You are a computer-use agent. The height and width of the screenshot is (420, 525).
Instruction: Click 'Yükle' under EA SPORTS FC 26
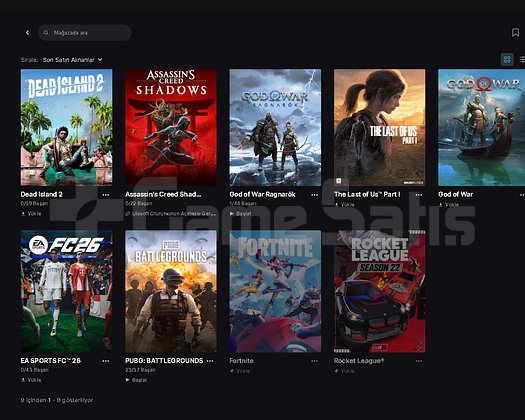[x=31, y=380]
